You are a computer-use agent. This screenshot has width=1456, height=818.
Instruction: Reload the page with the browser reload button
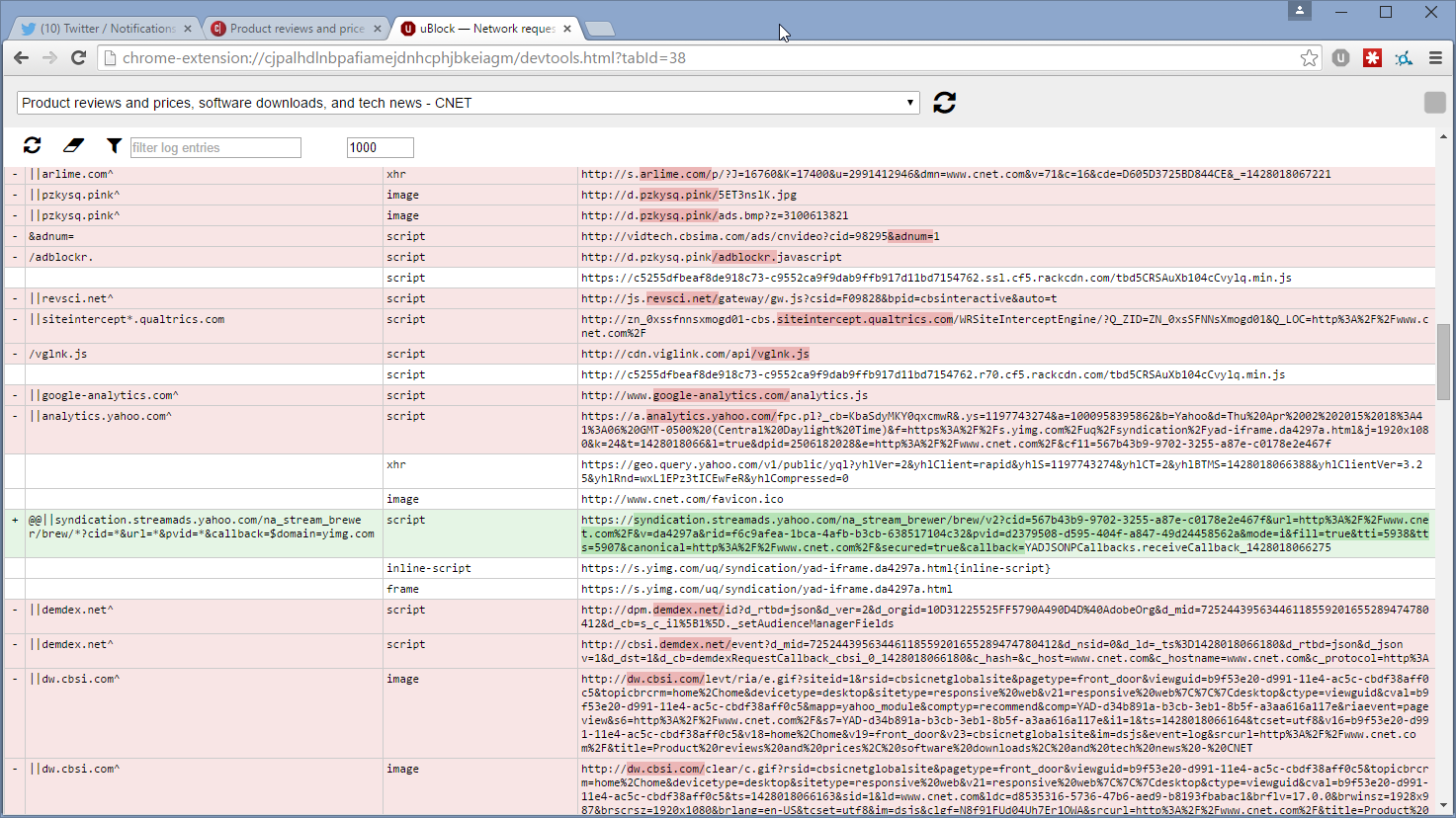coord(79,58)
